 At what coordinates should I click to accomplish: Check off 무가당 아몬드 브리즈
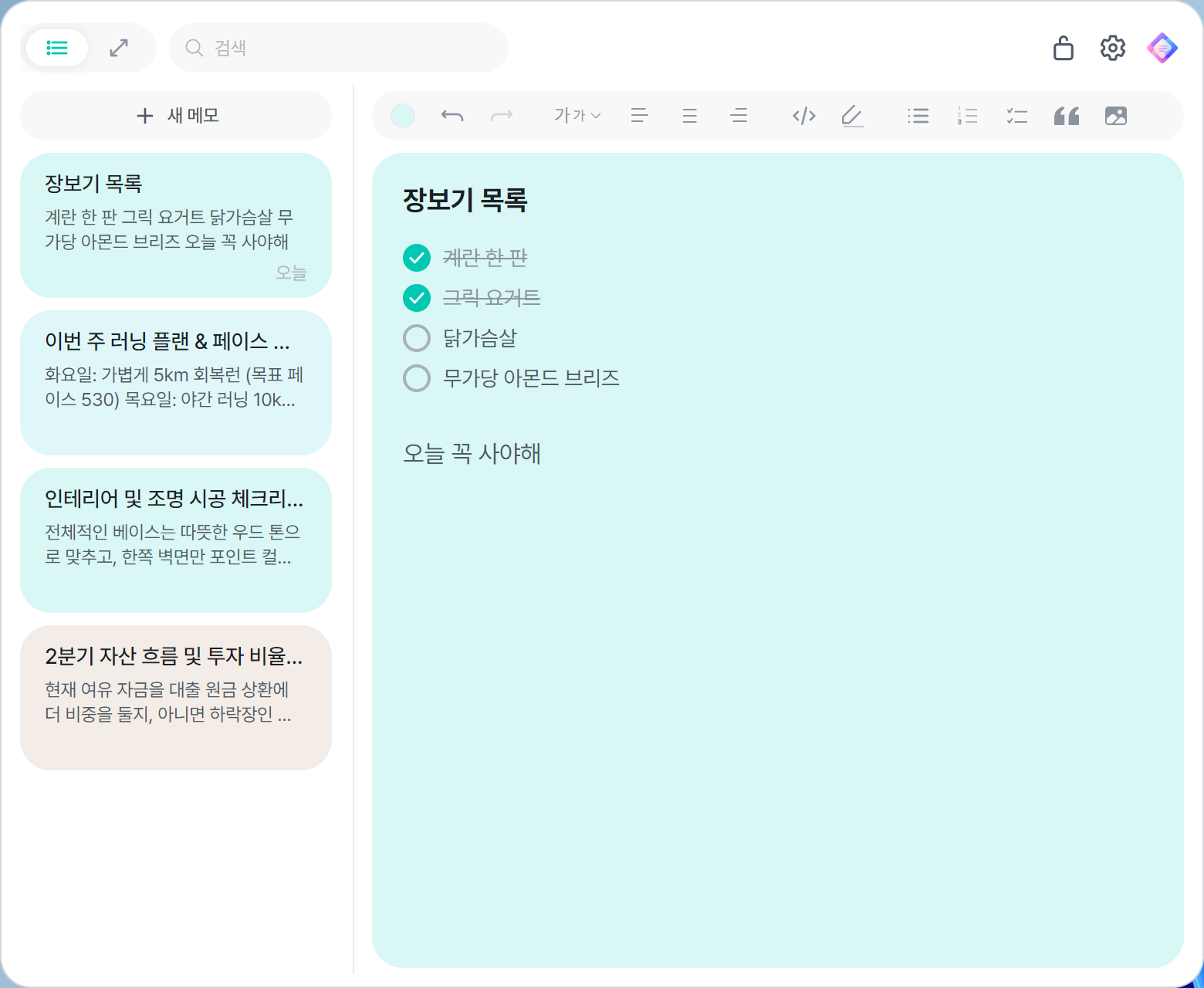pos(416,377)
